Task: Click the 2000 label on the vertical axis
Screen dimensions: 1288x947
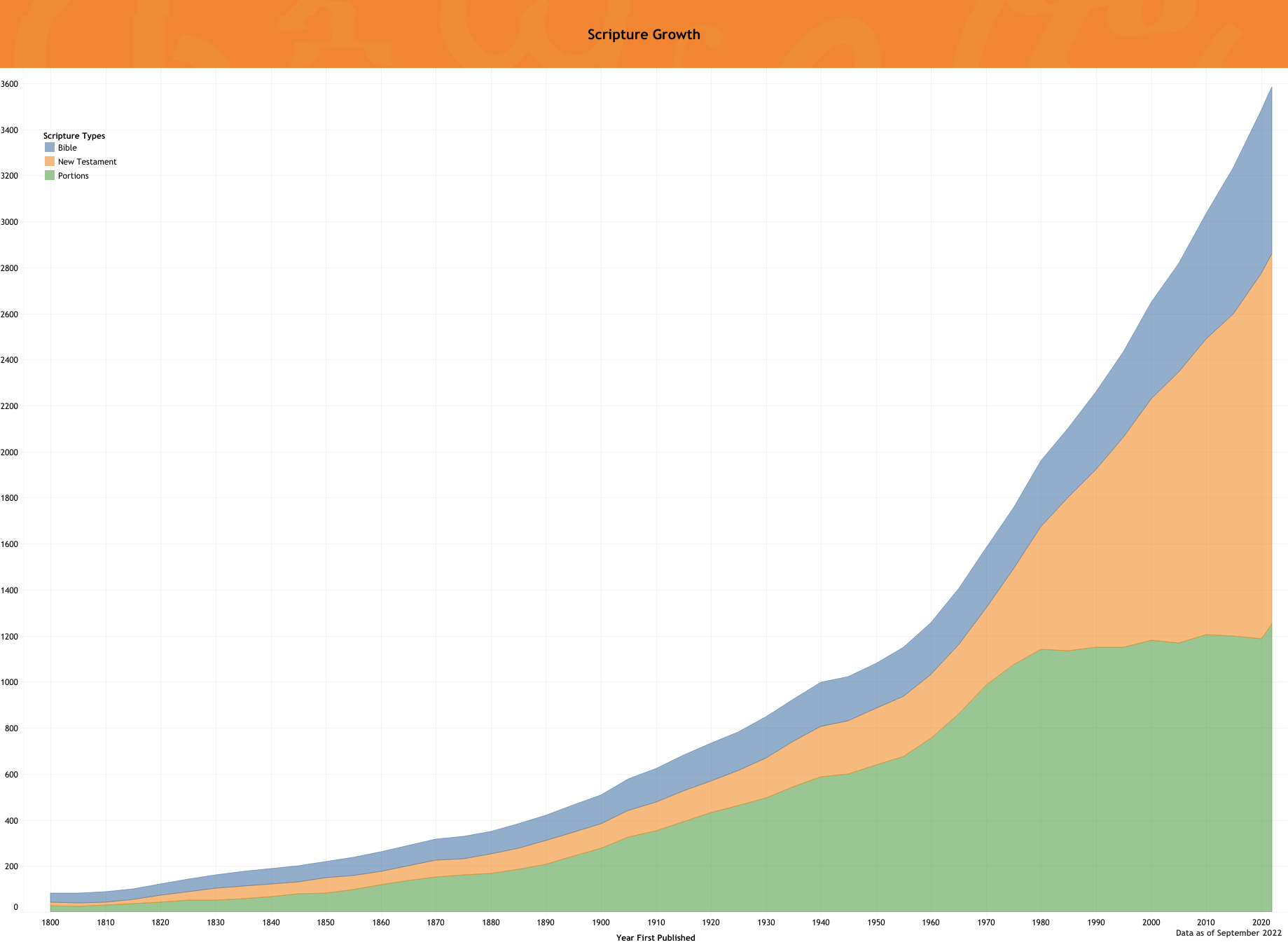Action: pos(9,452)
